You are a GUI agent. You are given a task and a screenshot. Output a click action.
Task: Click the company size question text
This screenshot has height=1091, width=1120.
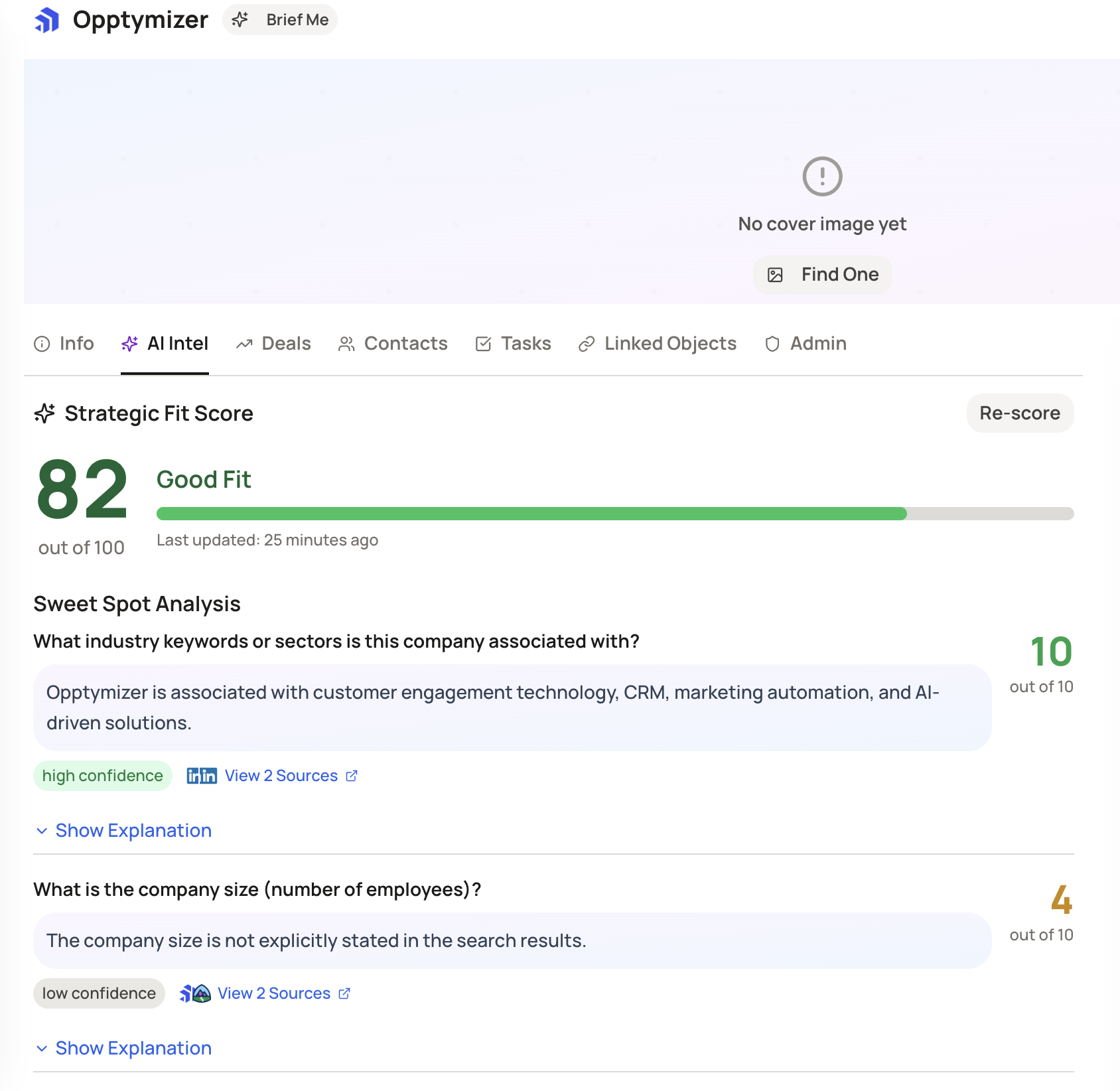coord(257,889)
